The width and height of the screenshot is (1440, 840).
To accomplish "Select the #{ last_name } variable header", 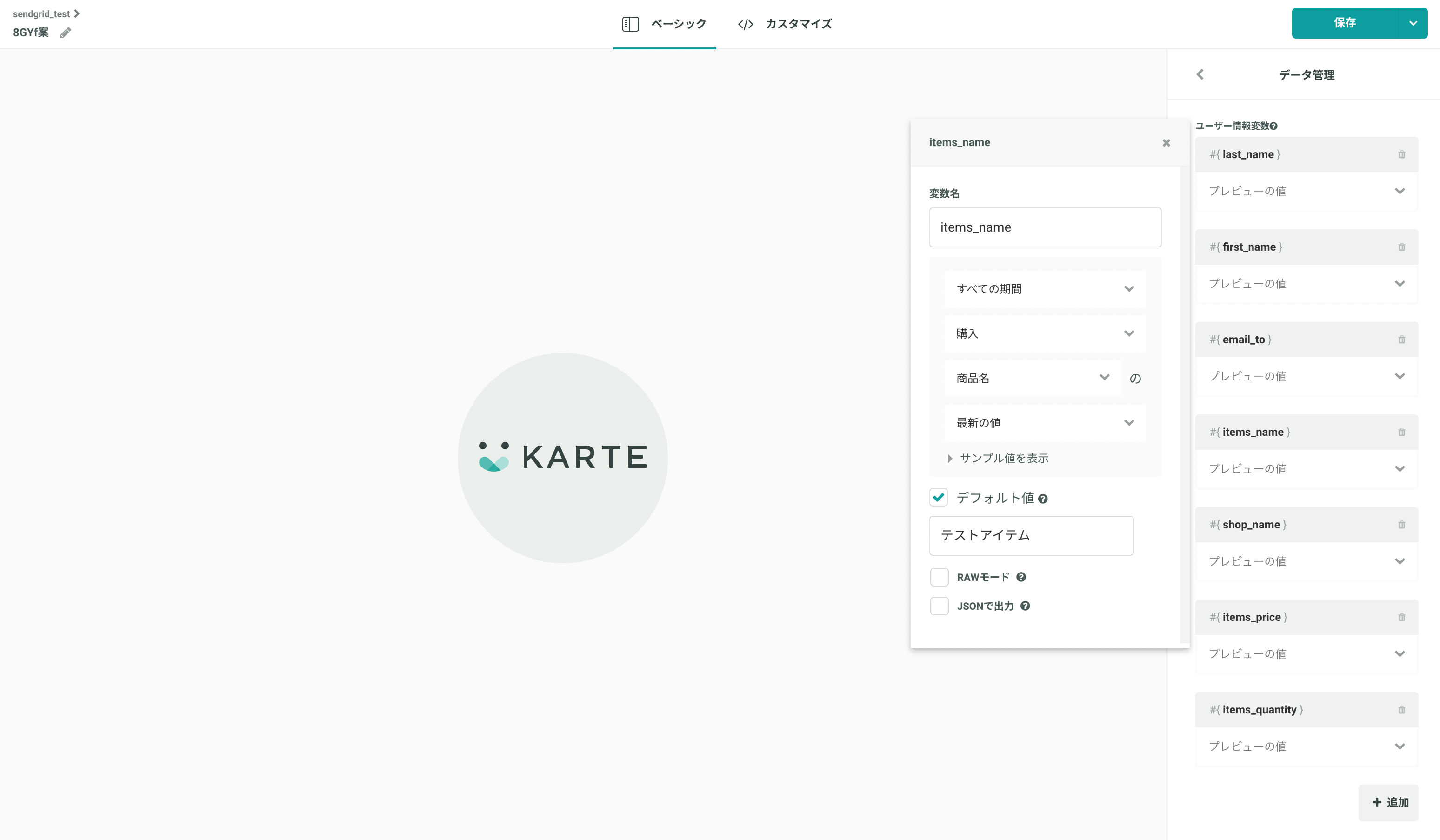I will click(x=1307, y=154).
